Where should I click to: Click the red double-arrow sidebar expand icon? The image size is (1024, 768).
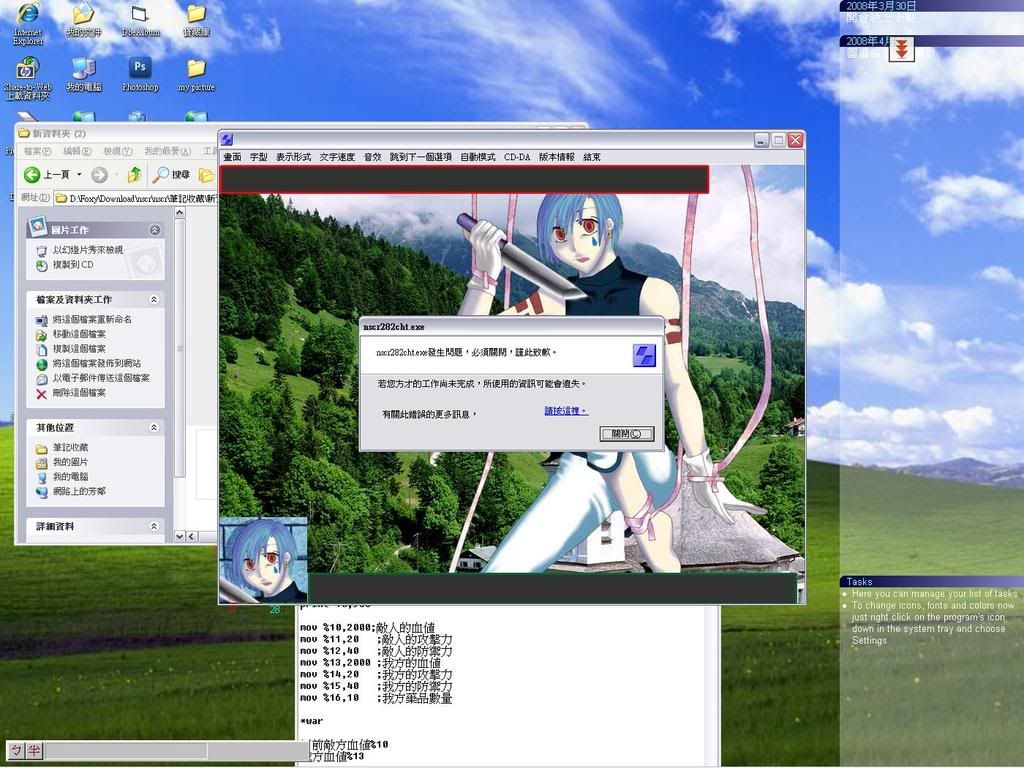[x=901, y=48]
